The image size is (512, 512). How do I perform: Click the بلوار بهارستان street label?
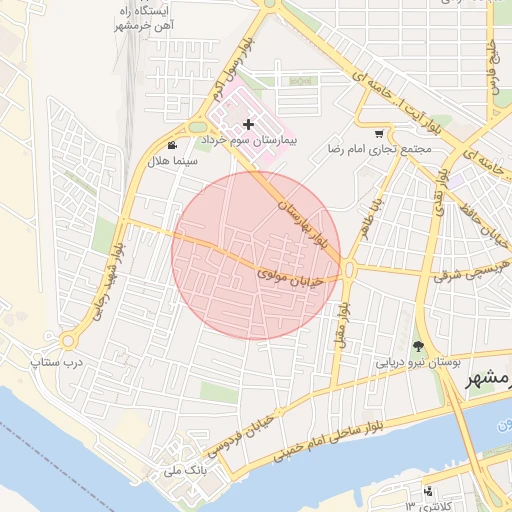point(303,224)
